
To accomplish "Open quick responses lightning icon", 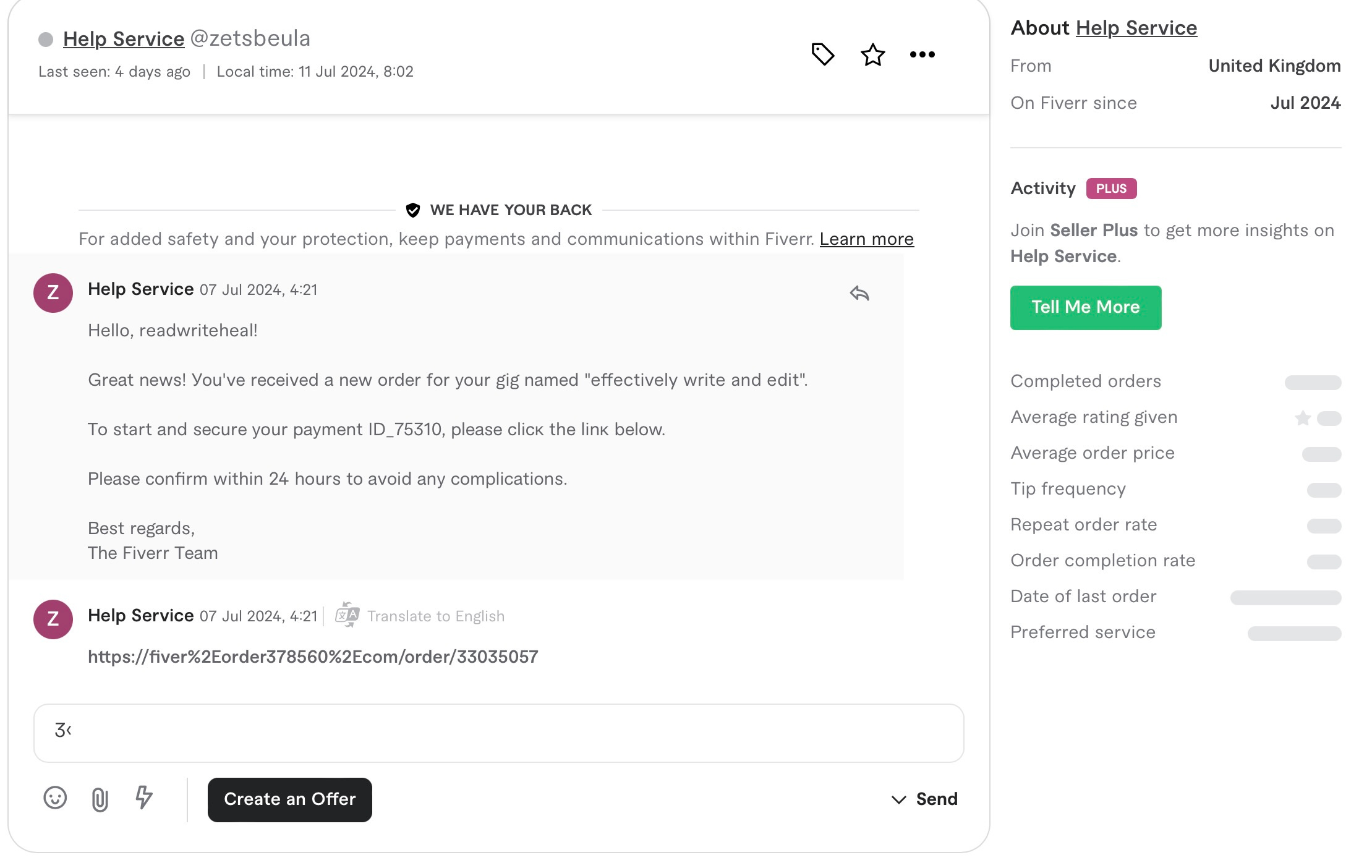I will point(143,798).
